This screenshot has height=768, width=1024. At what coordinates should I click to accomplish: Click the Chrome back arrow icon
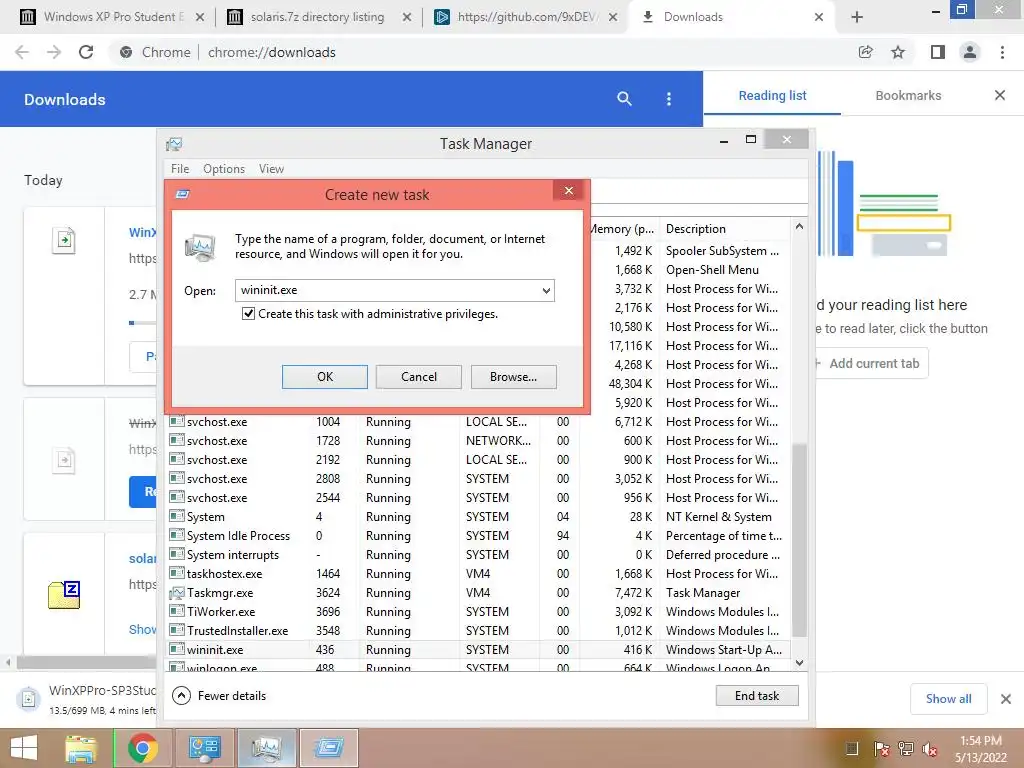point(22,52)
